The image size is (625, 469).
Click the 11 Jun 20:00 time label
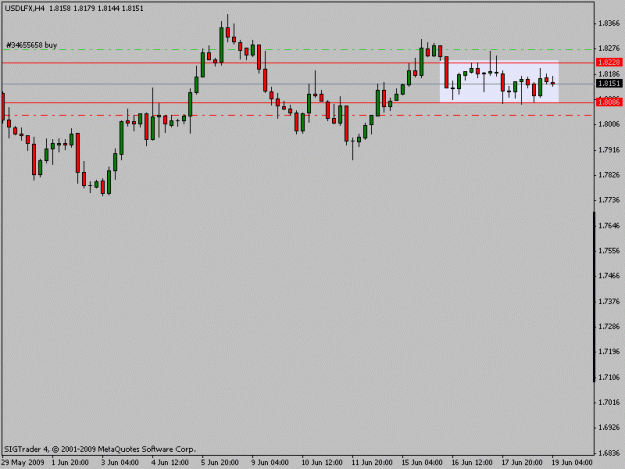pyautogui.click(x=371, y=463)
